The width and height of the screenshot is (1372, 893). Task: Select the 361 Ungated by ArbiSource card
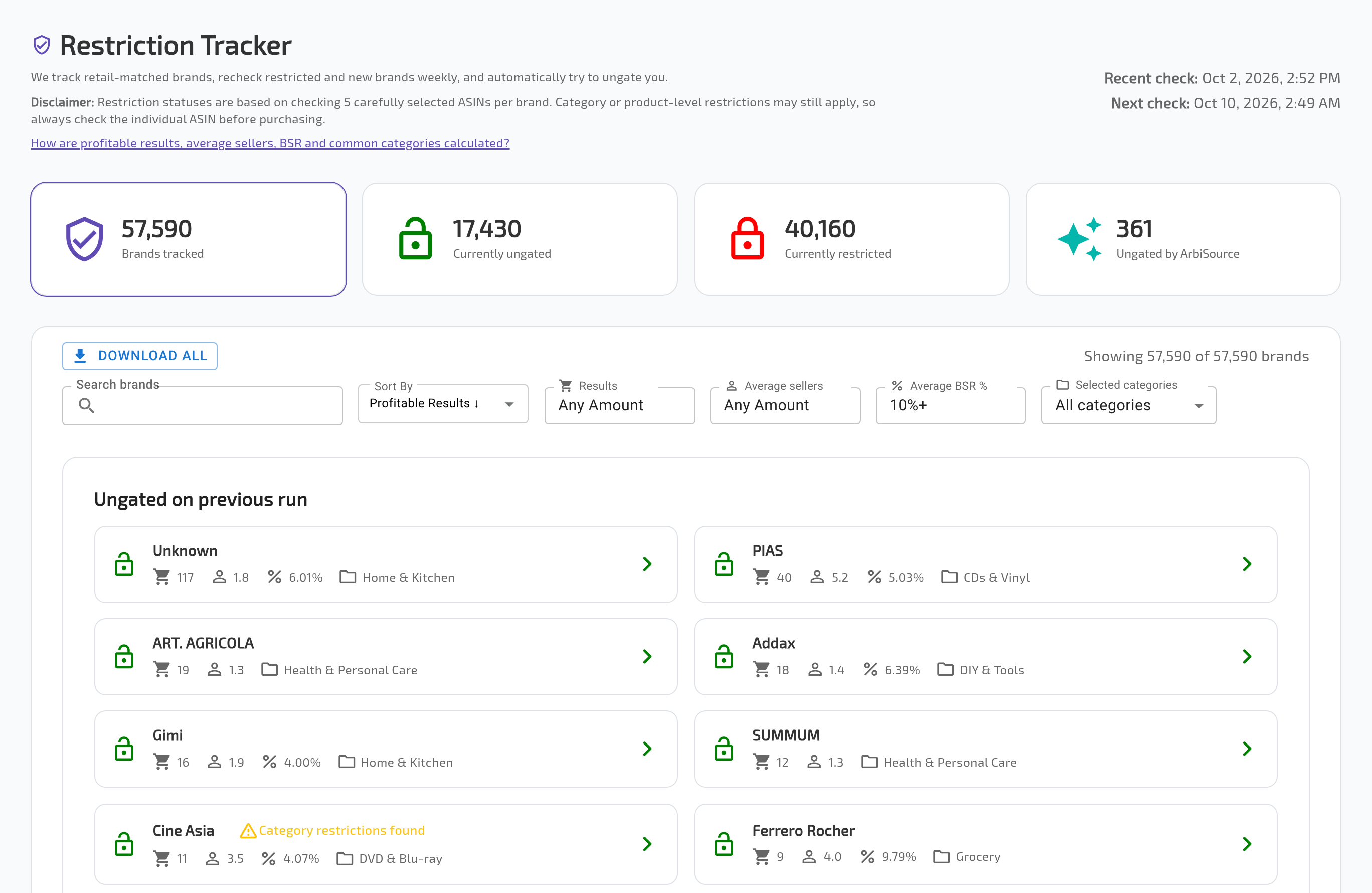coord(1183,239)
